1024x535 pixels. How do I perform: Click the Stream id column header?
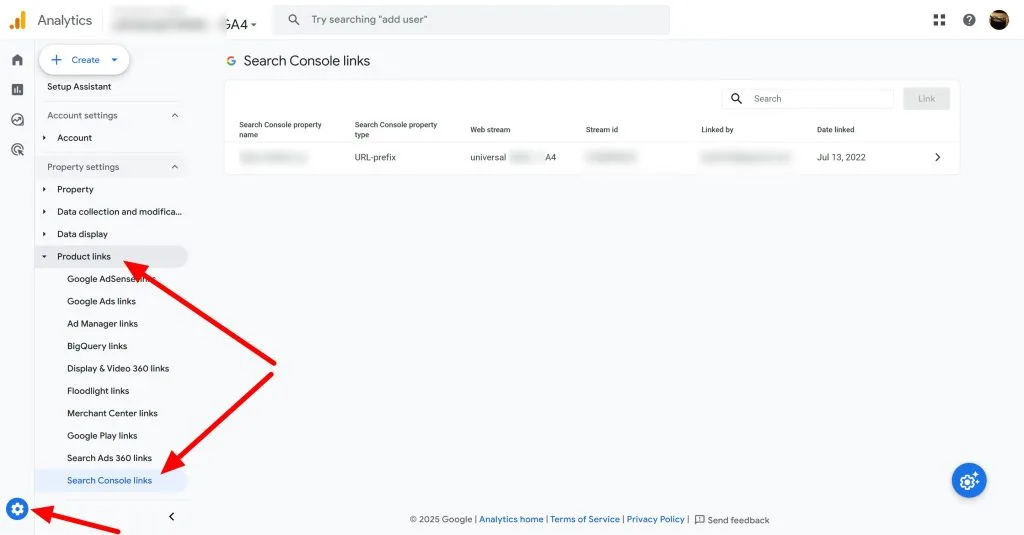tap(601, 129)
